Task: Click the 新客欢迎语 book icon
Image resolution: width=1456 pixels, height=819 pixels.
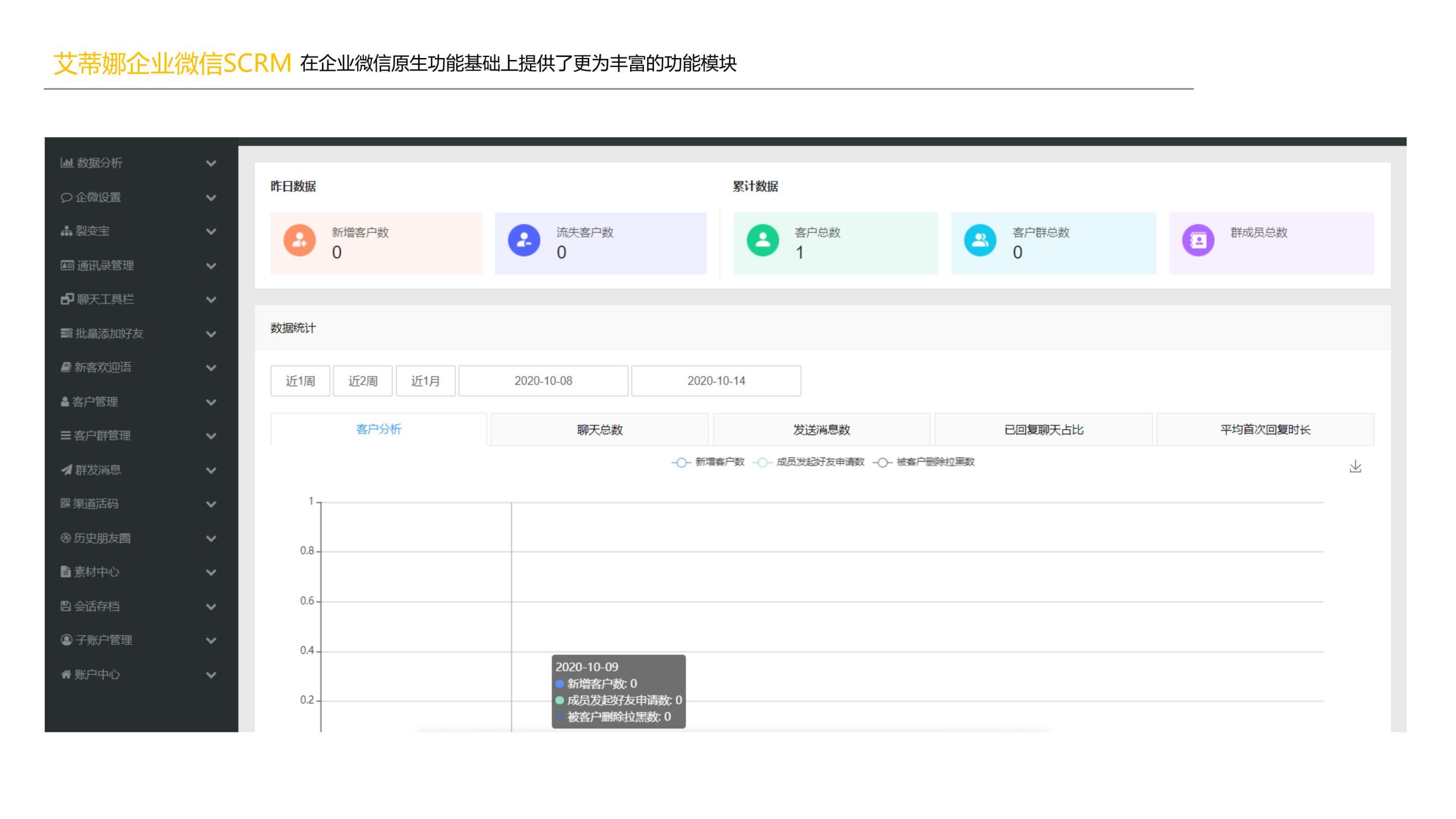Action: click(x=65, y=367)
